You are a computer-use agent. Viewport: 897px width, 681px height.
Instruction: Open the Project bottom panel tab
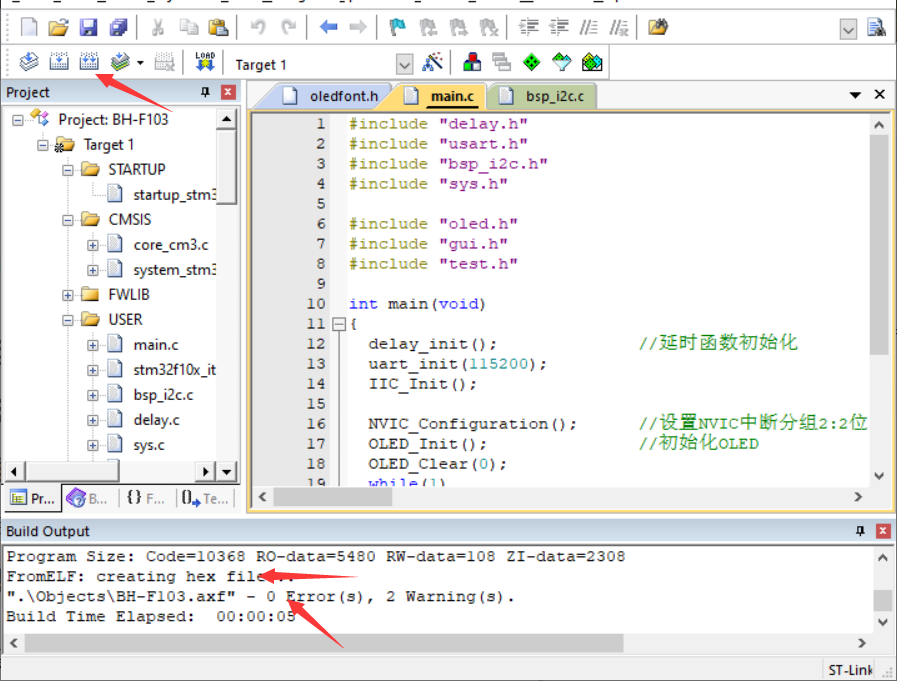pos(33,498)
